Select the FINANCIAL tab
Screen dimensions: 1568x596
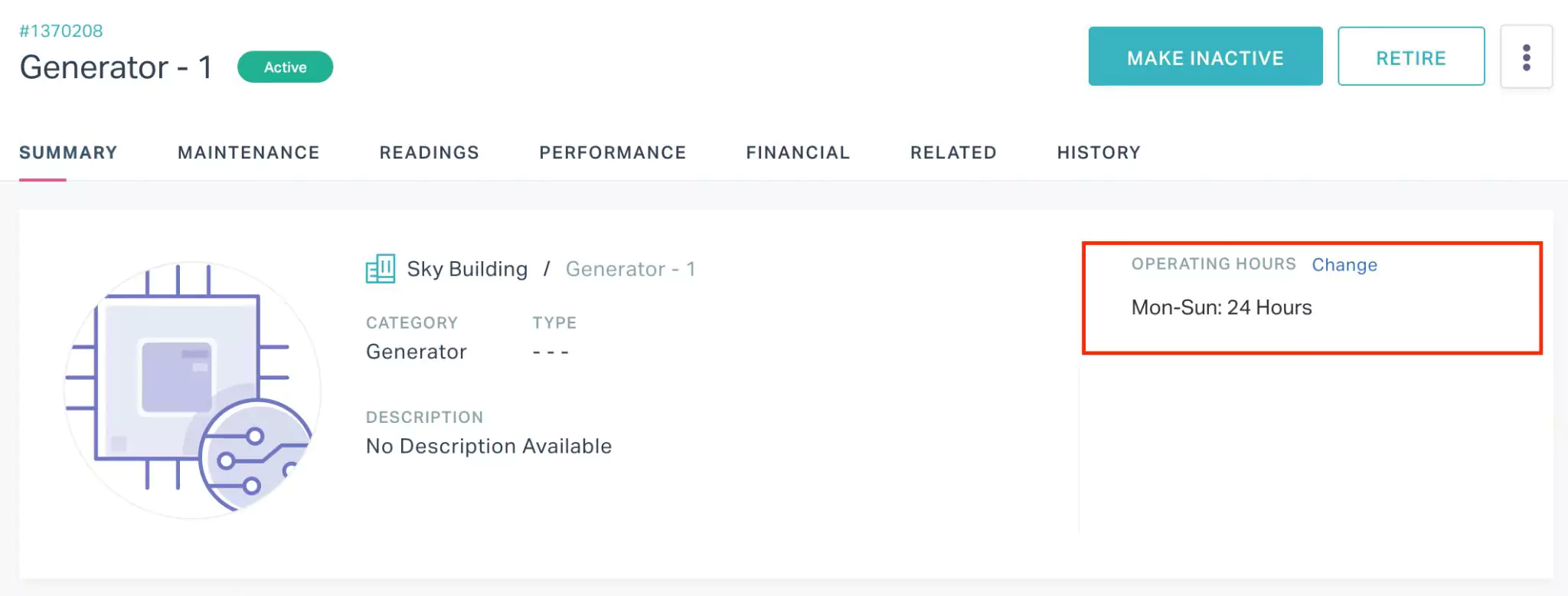[x=798, y=152]
